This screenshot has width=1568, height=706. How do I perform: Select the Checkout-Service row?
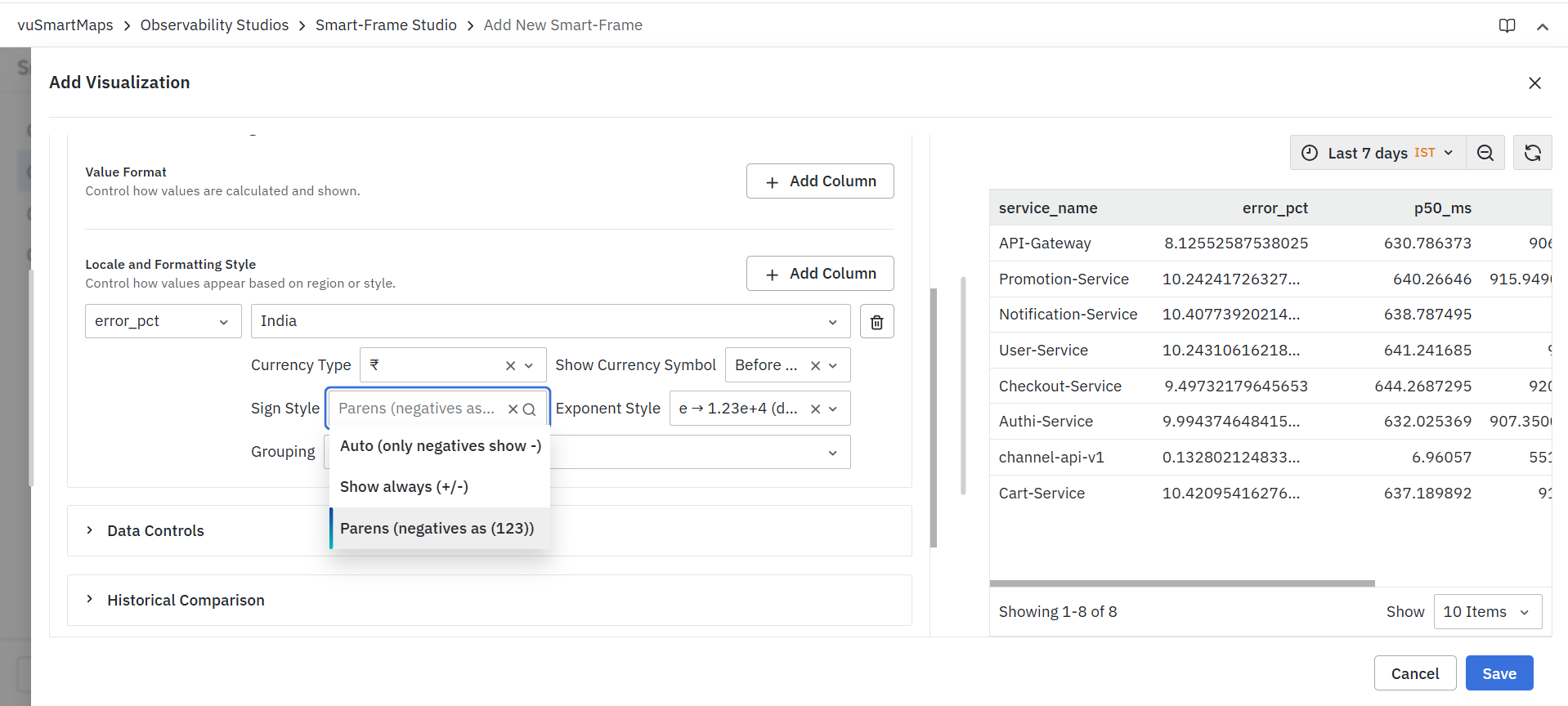pos(1270,387)
